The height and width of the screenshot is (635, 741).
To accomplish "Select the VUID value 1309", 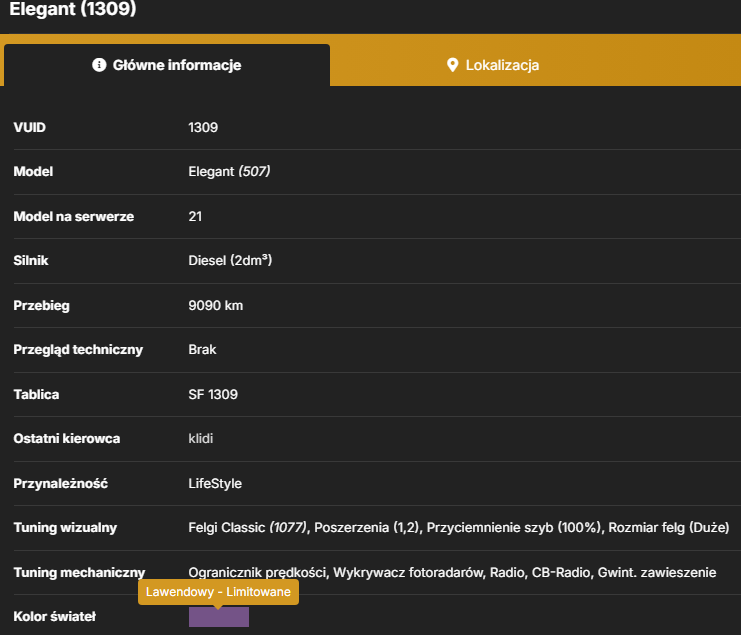I will 203,128.
